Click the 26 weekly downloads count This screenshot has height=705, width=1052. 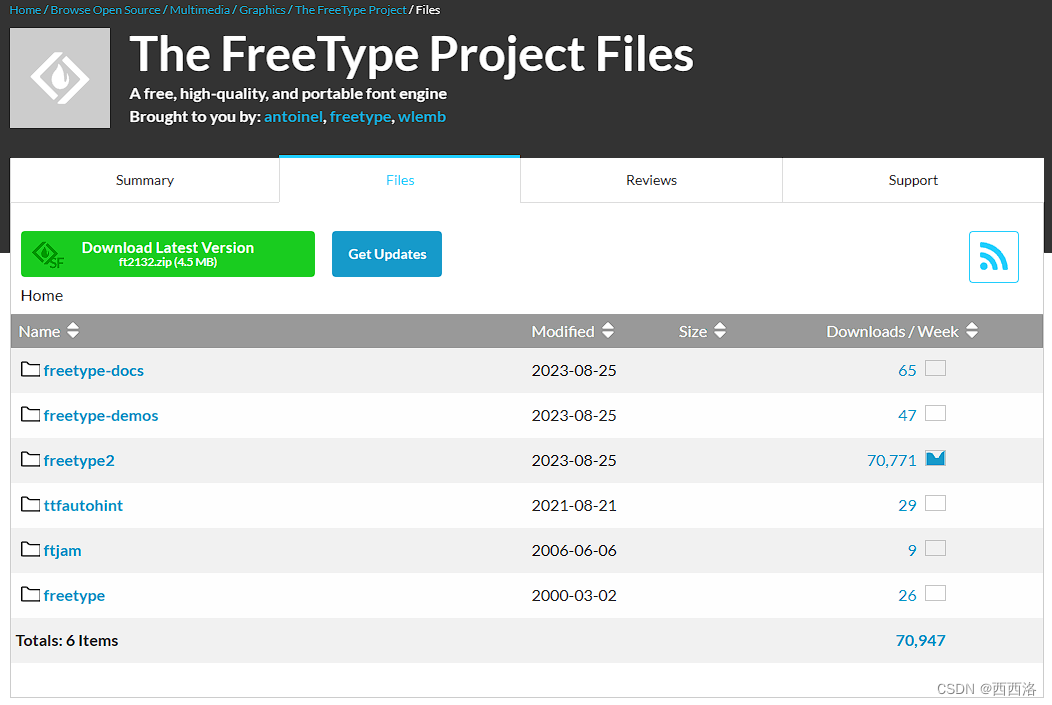tap(907, 595)
